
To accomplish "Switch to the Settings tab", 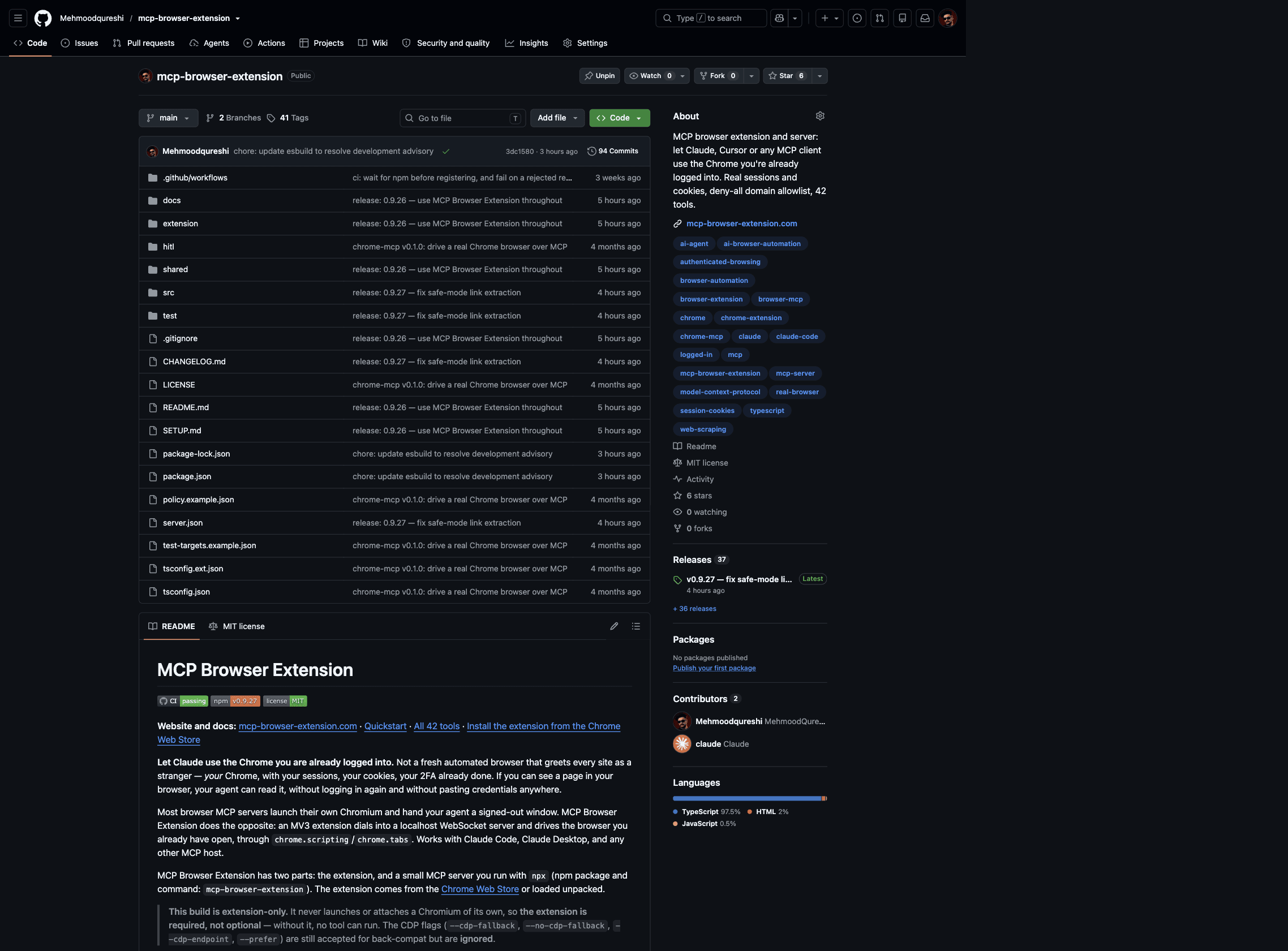I will (585, 42).
